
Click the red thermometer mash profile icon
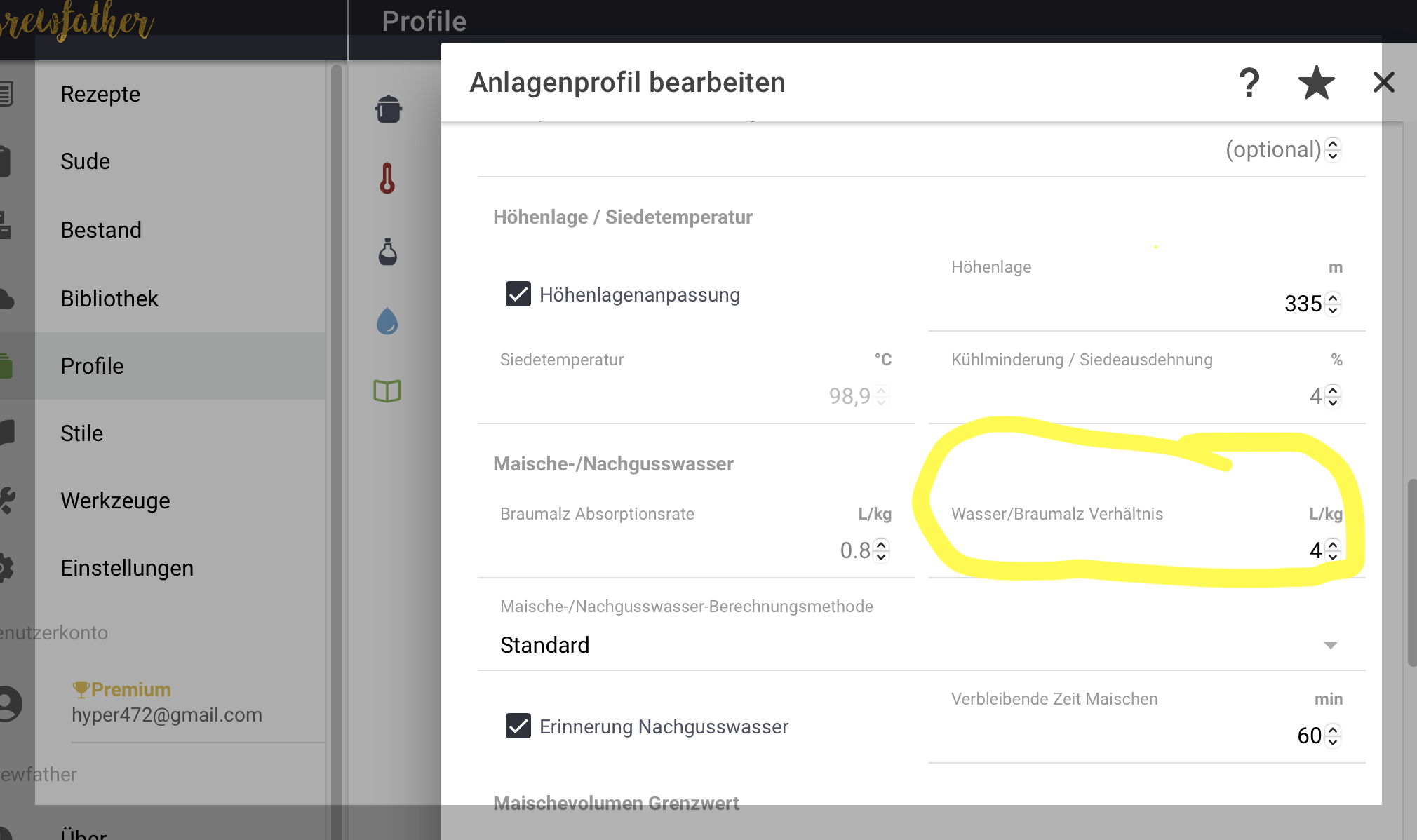387,178
